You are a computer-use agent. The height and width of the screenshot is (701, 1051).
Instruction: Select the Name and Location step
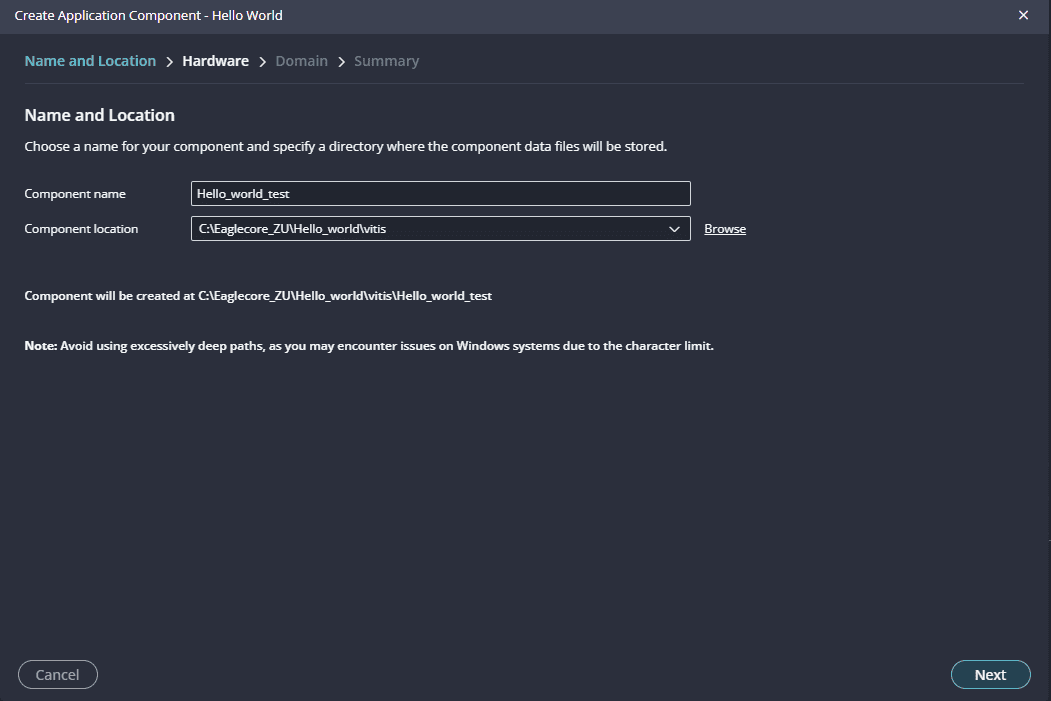(x=90, y=61)
